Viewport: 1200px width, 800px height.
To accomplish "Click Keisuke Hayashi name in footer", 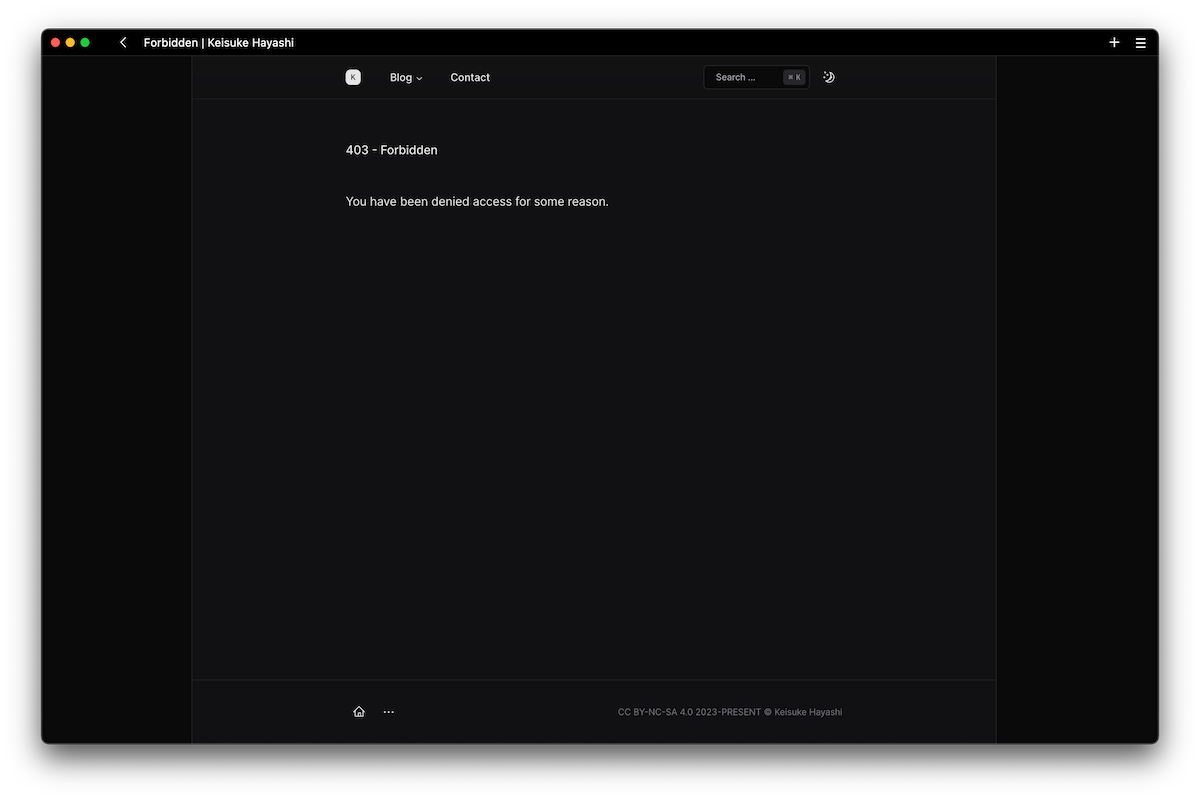I will tap(809, 712).
